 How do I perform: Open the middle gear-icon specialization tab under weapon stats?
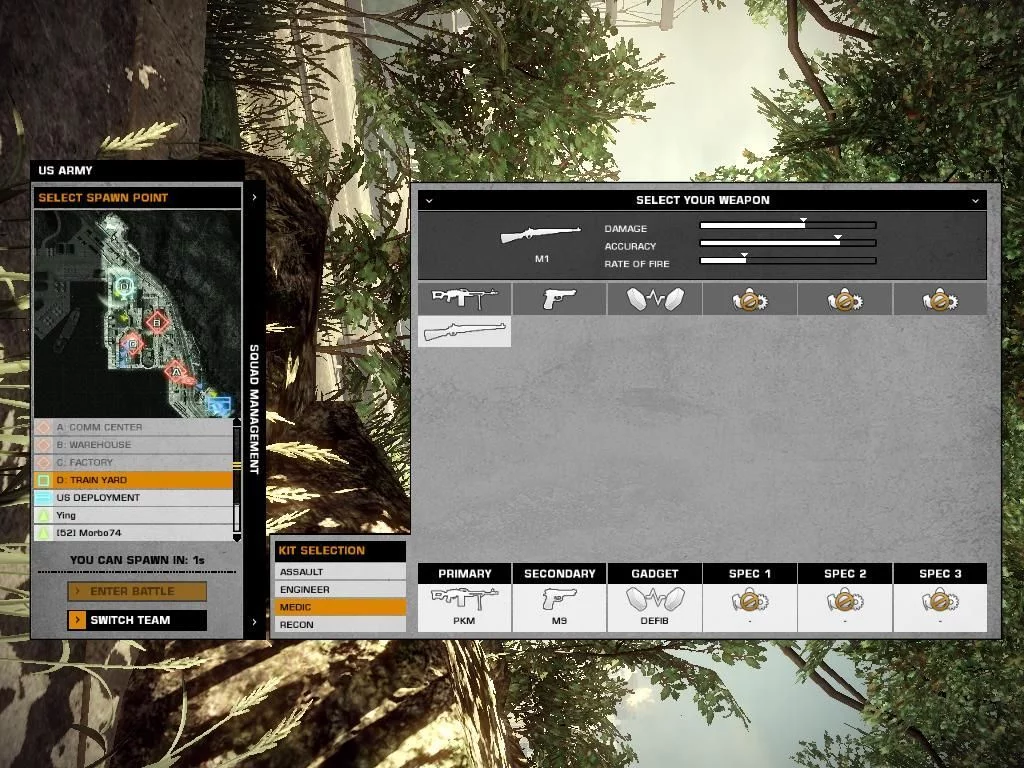pos(845,298)
